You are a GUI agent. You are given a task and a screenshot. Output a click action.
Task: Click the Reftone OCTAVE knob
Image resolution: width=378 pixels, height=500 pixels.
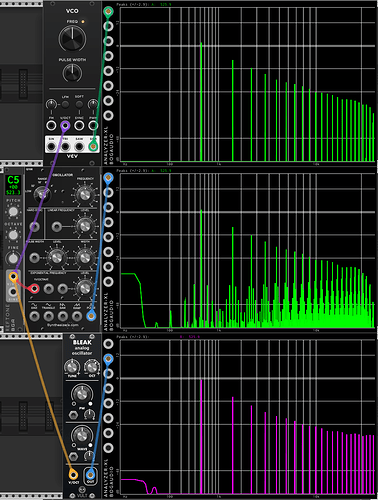coord(13,235)
